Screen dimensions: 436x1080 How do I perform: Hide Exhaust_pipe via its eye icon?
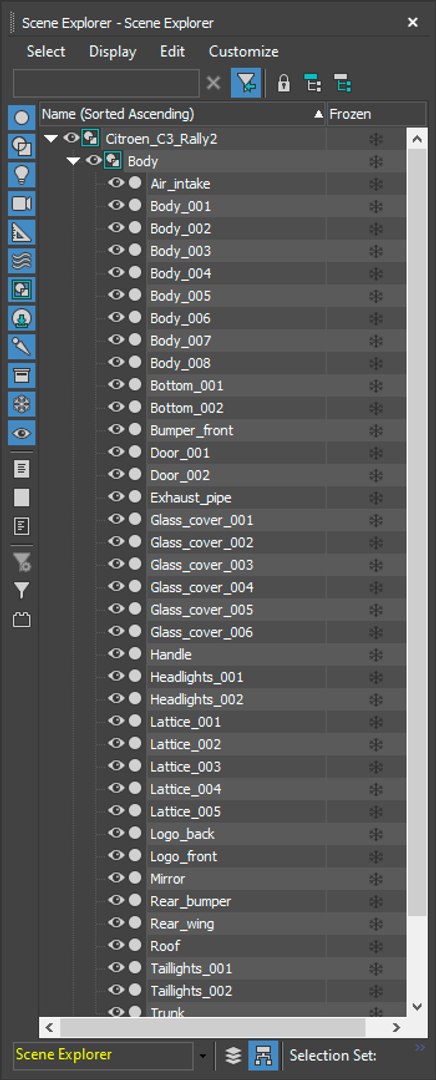(x=116, y=497)
